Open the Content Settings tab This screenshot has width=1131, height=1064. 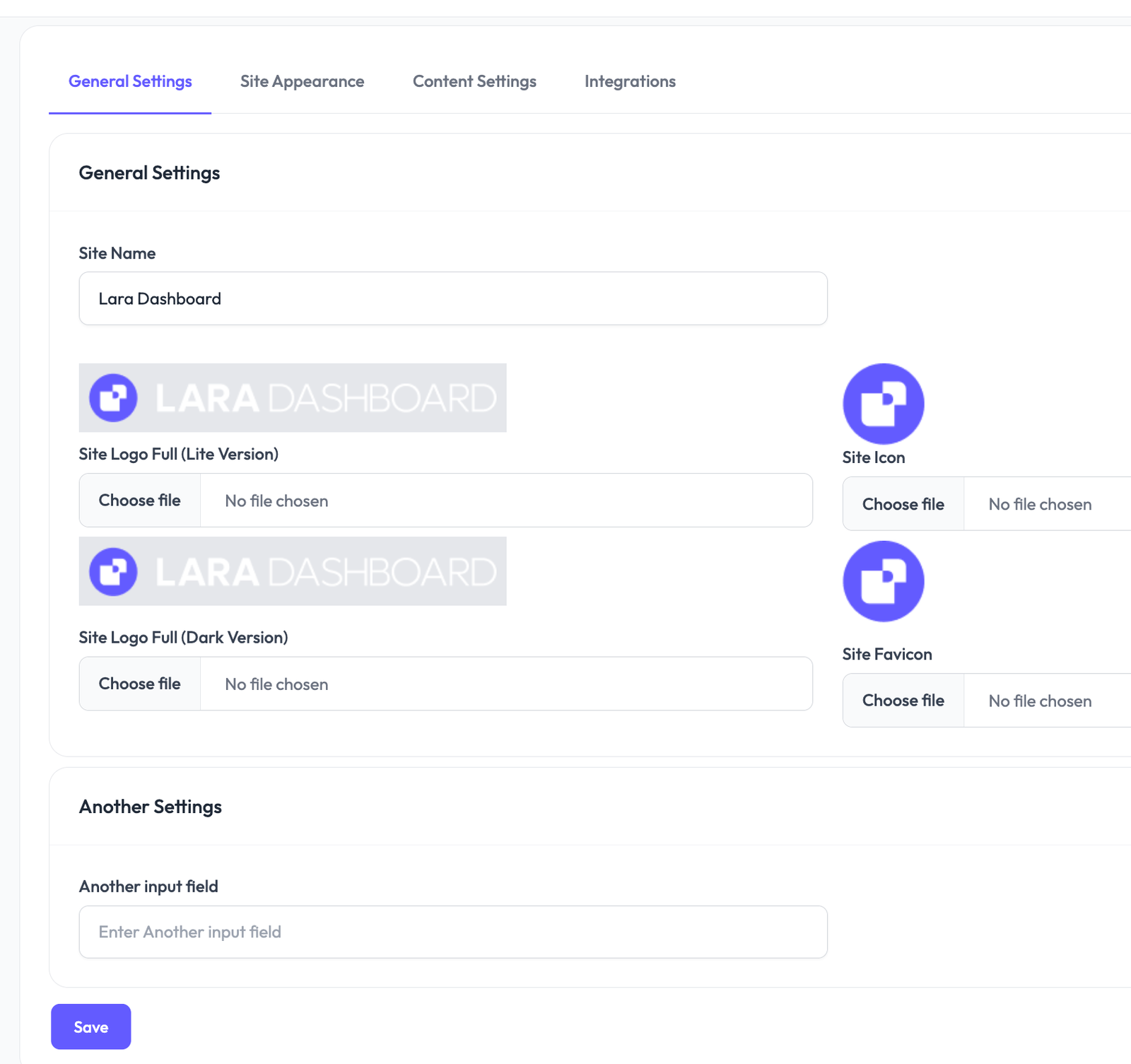474,81
